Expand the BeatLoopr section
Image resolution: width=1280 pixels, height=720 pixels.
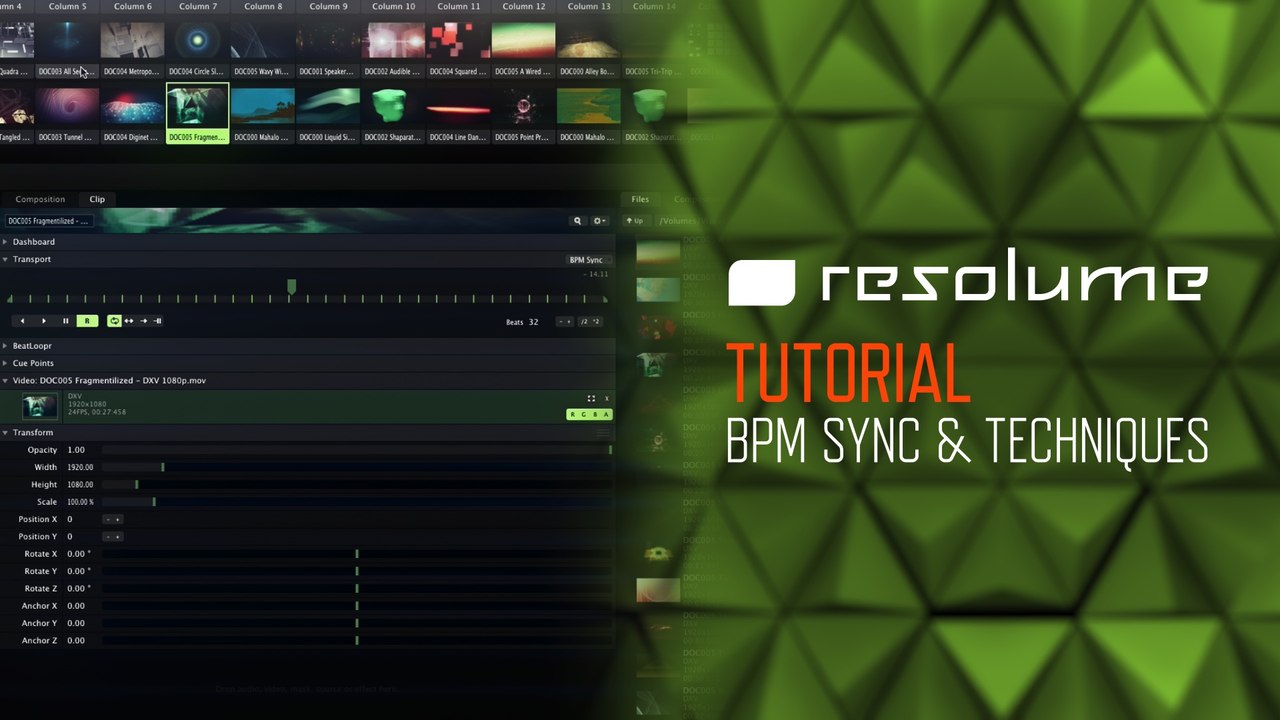coord(5,346)
